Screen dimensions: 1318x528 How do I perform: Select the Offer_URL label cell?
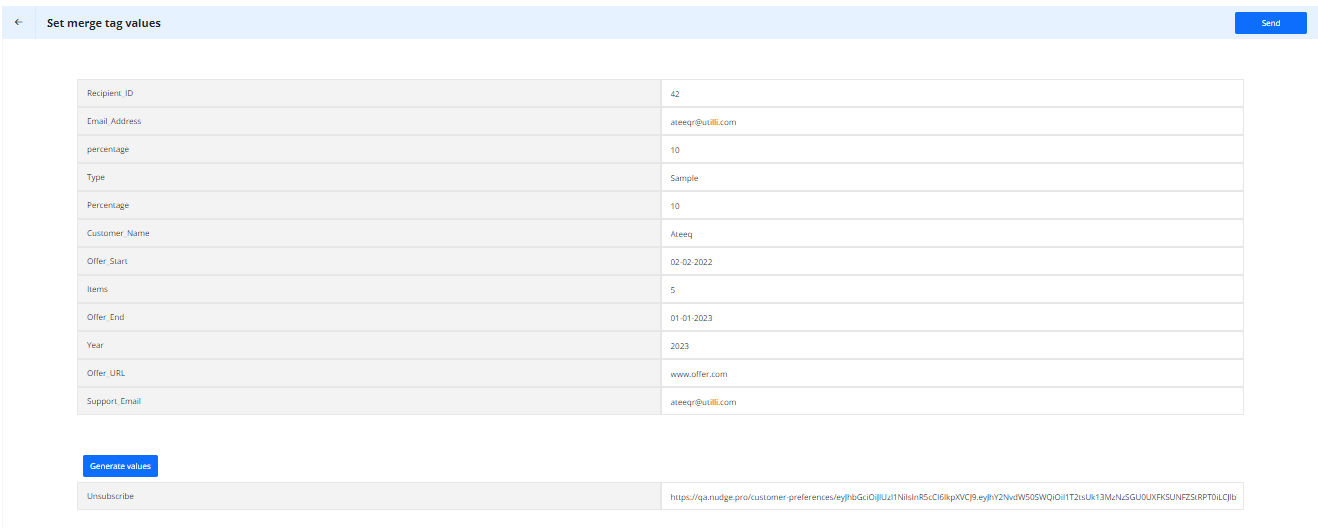click(369, 373)
